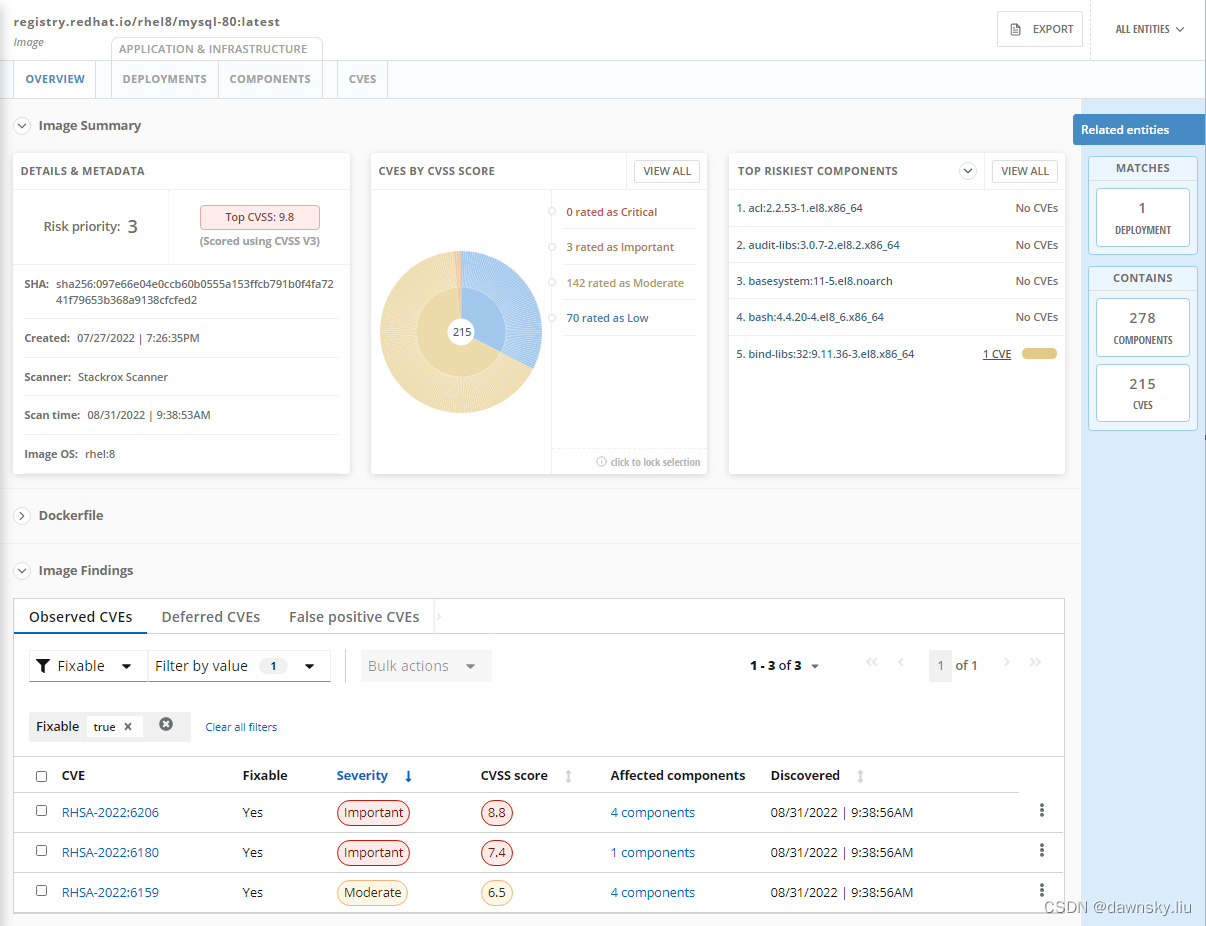Sort by Severity arrow icon
This screenshot has height=926, width=1206.
tap(408, 776)
